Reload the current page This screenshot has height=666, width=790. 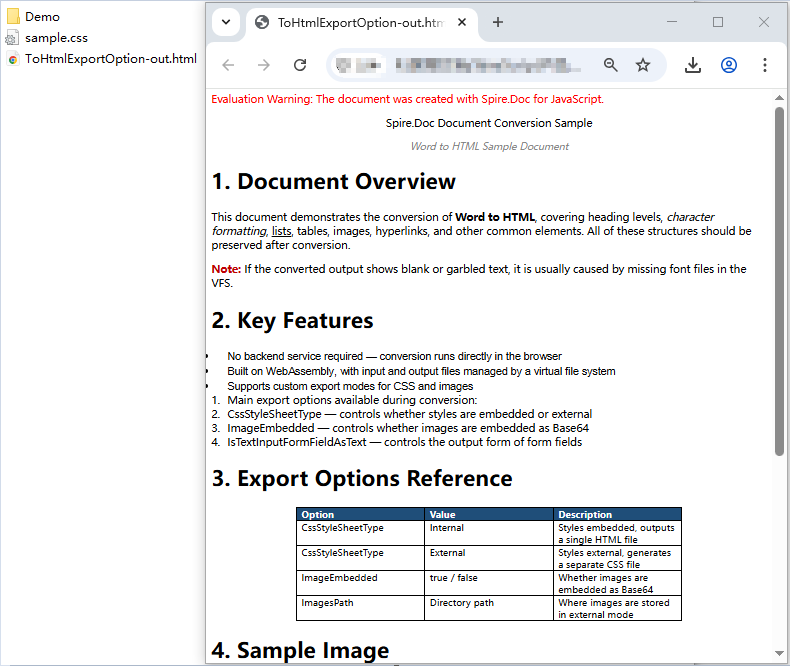300,65
